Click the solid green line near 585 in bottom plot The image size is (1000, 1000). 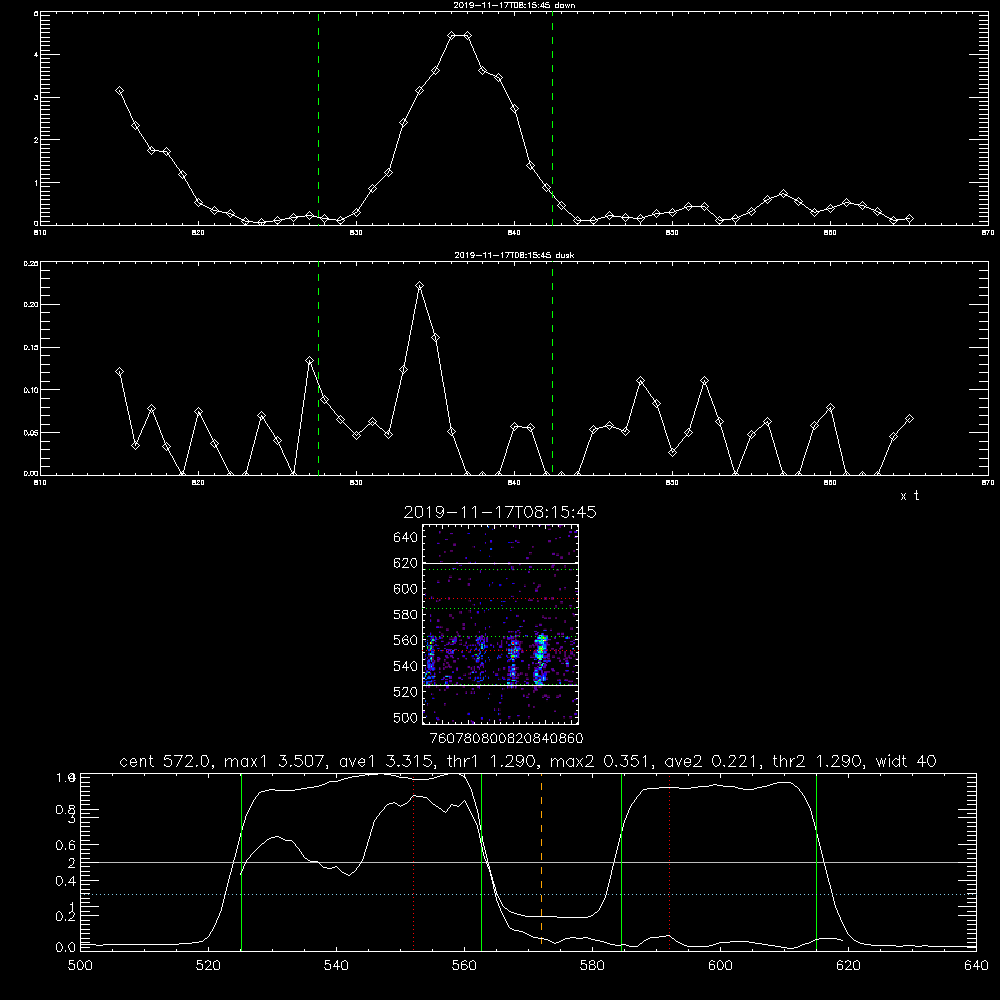[621, 861]
